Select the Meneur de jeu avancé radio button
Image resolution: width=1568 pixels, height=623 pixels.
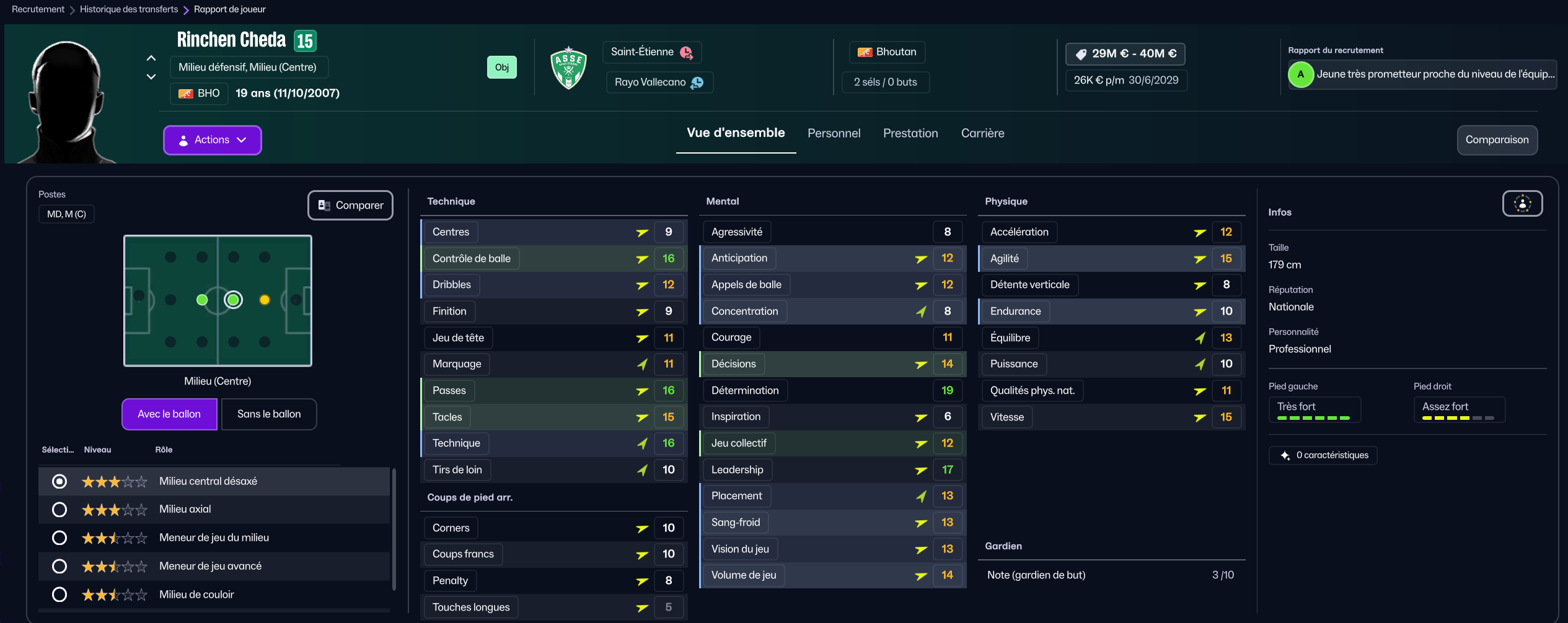click(x=59, y=566)
